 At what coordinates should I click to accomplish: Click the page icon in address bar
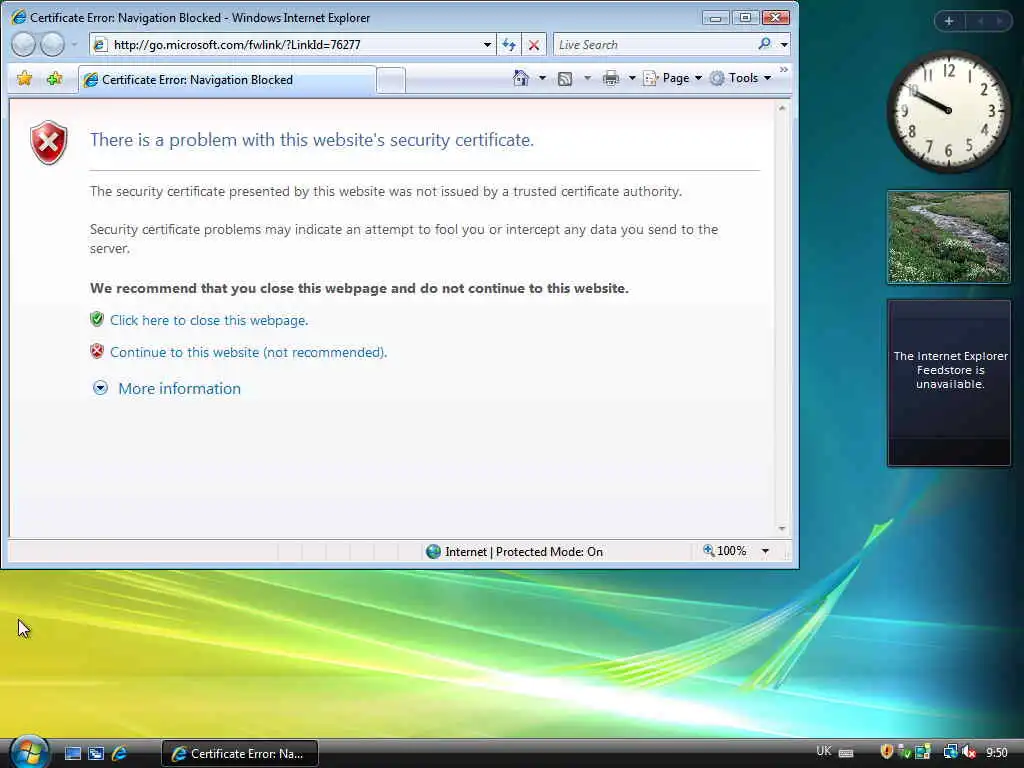point(100,44)
